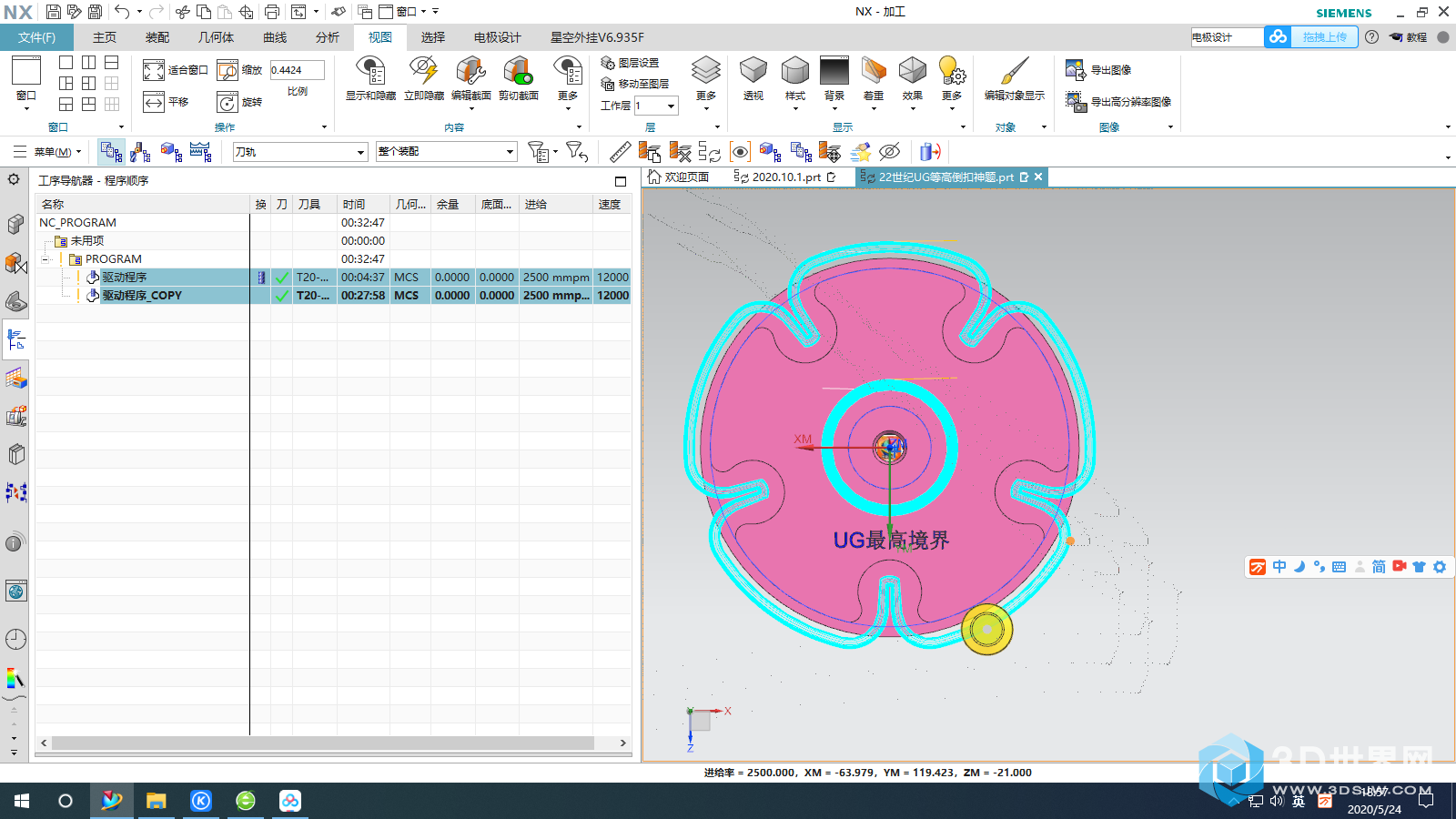Switch to the 主页 ribbon tab
Image resolution: width=1456 pixels, height=819 pixels.
pyautogui.click(x=105, y=37)
